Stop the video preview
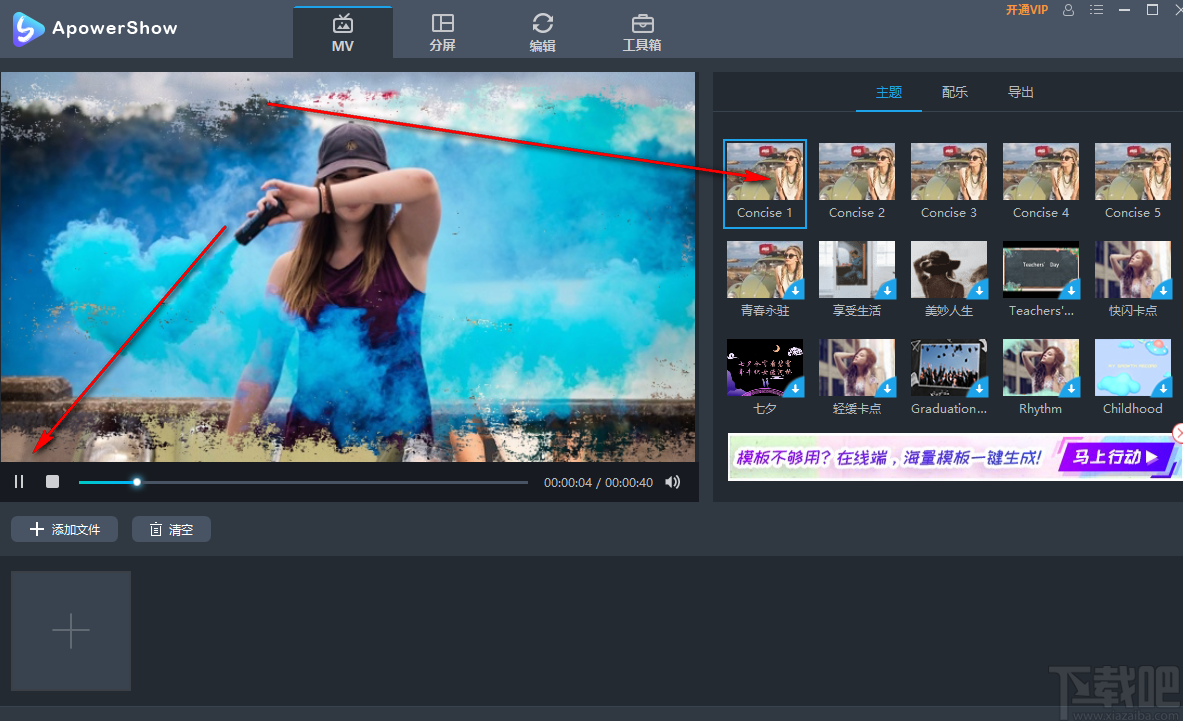 point(52,482)
